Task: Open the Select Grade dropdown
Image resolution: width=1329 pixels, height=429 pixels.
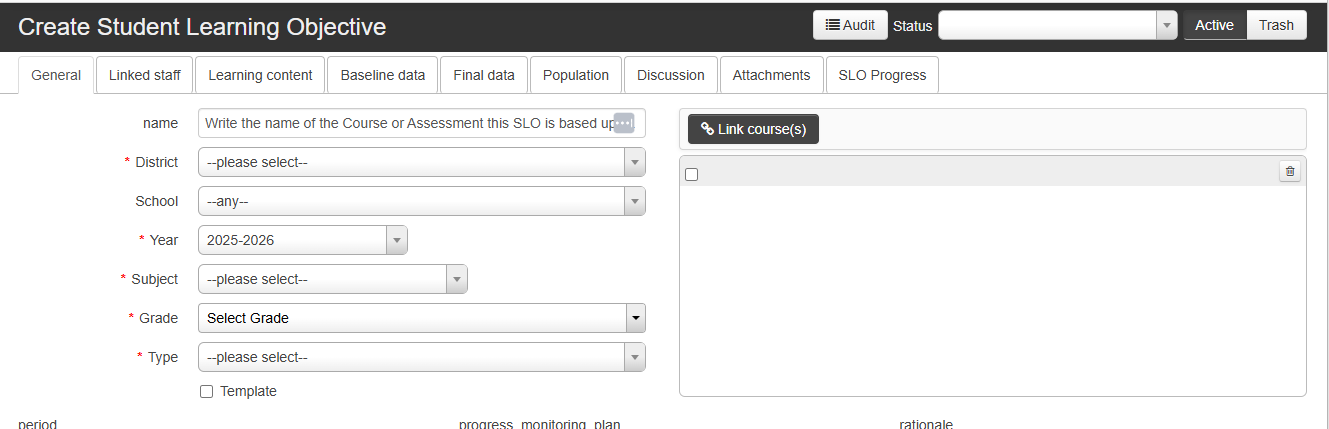Action: click(x=421, y=318)
